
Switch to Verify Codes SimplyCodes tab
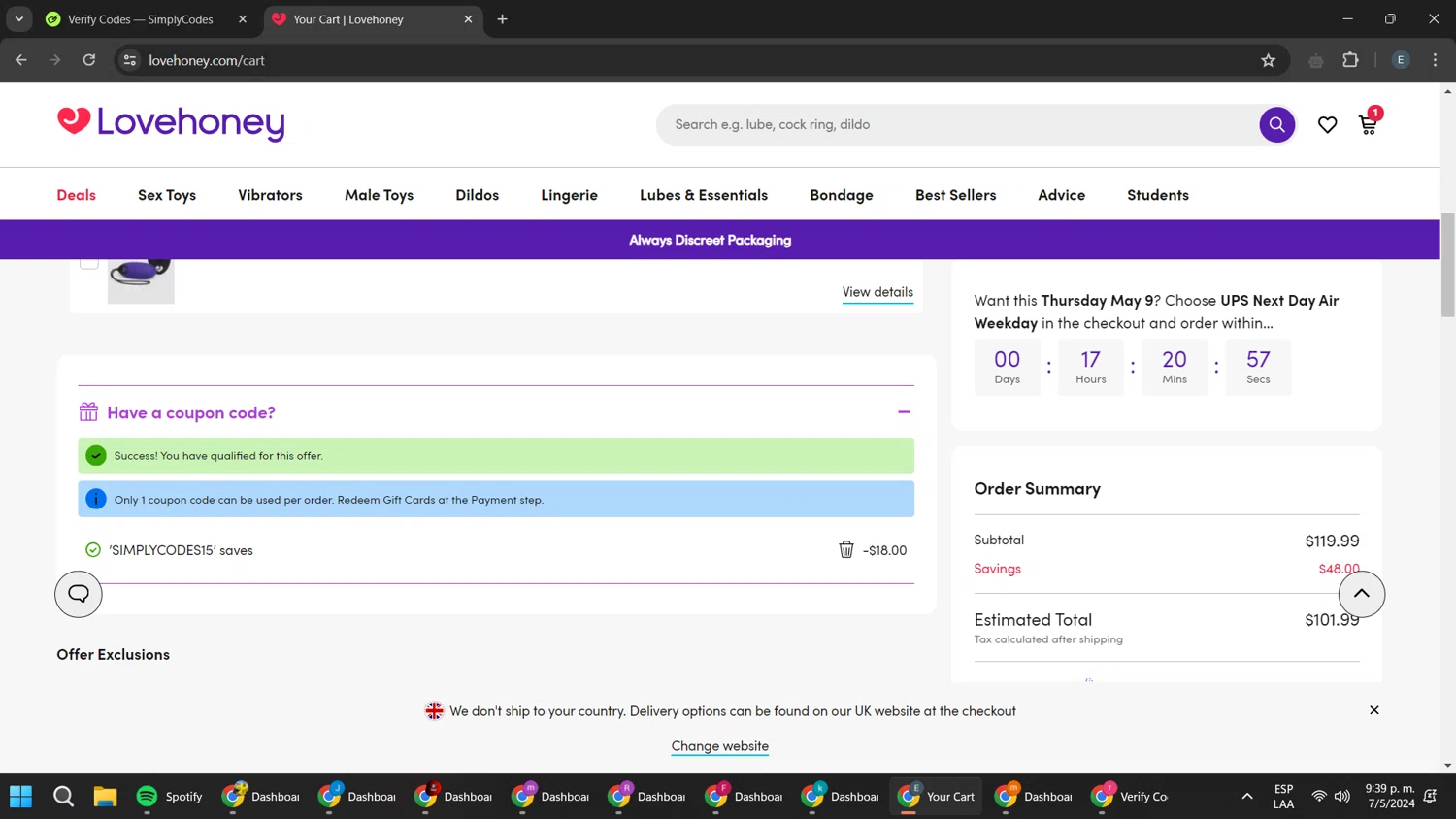pos(140,19)
